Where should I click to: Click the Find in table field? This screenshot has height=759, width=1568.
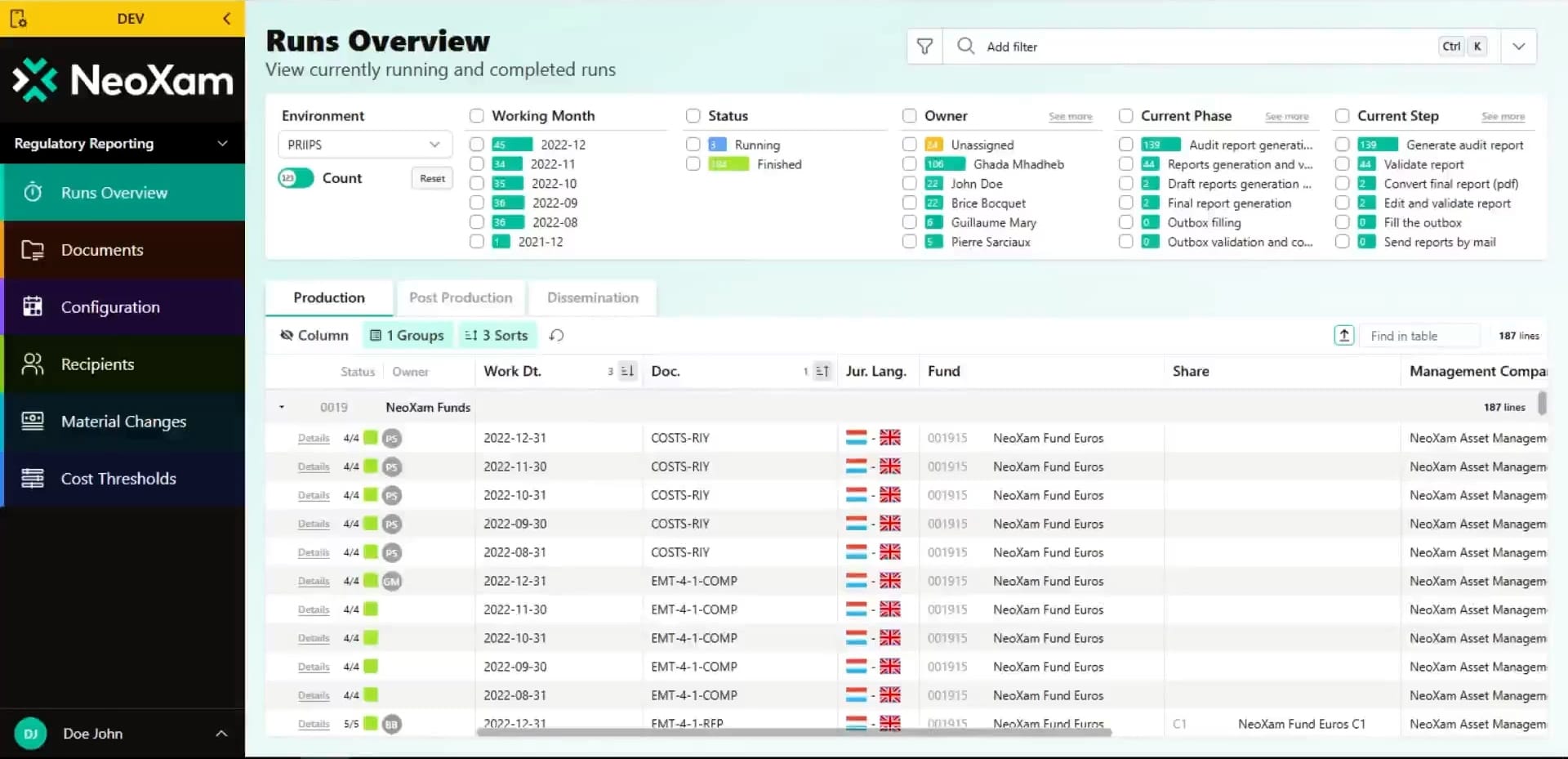pos(1419,336)
